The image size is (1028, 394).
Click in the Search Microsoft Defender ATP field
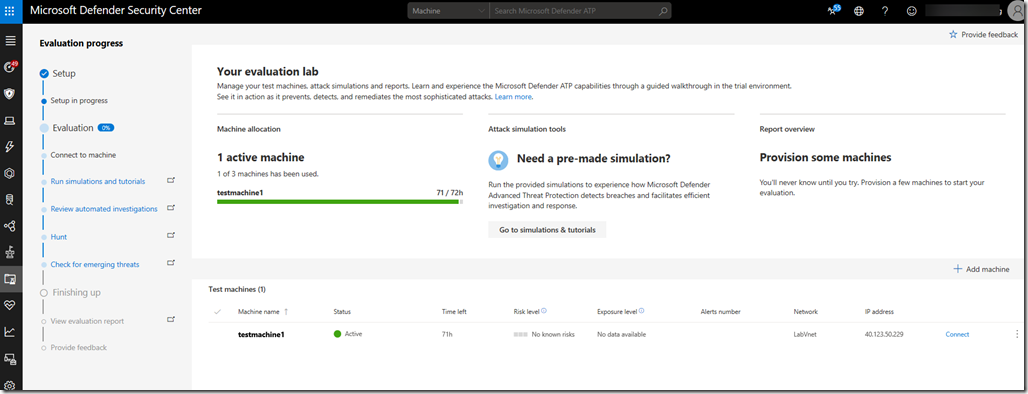pyautogui.click(x=574, y=11)
